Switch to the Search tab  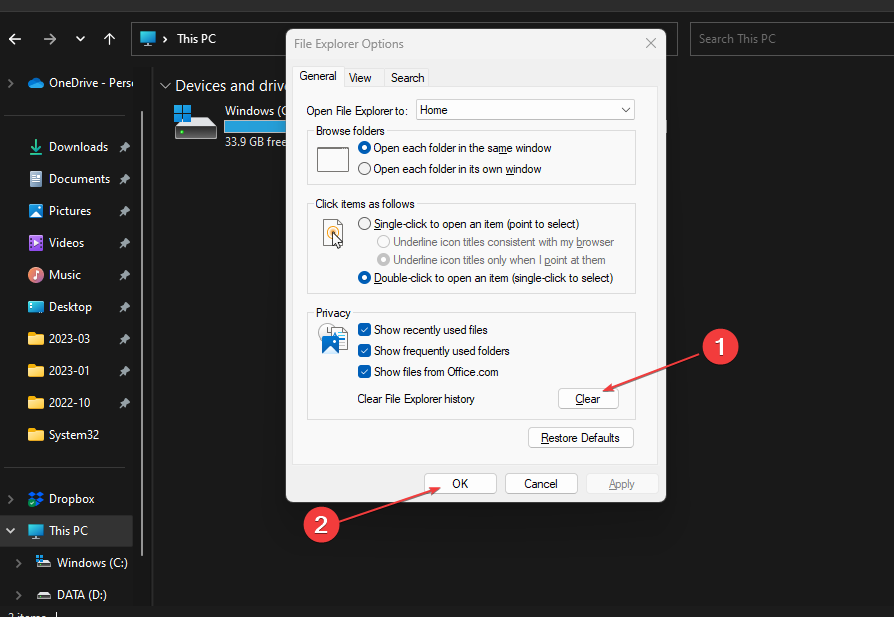tap(407, 78)
